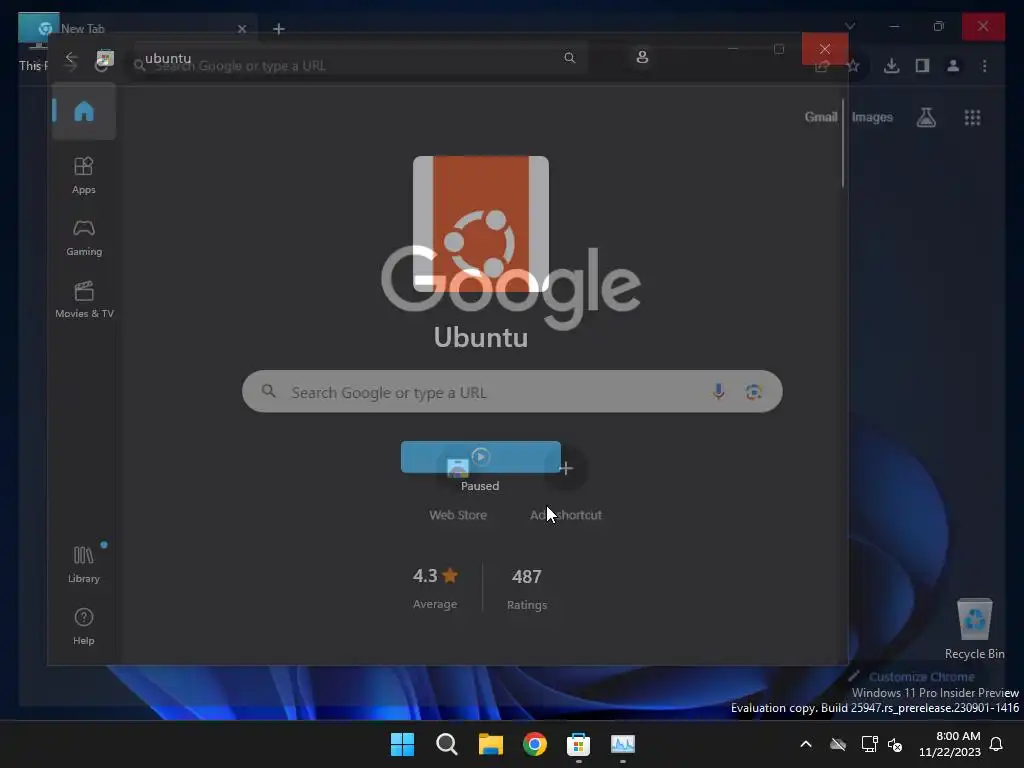The width and height of the screenshot is (1024, 768).
Task: Open Movies & TV in the Store sidebar
Action: tap(84, 300)
